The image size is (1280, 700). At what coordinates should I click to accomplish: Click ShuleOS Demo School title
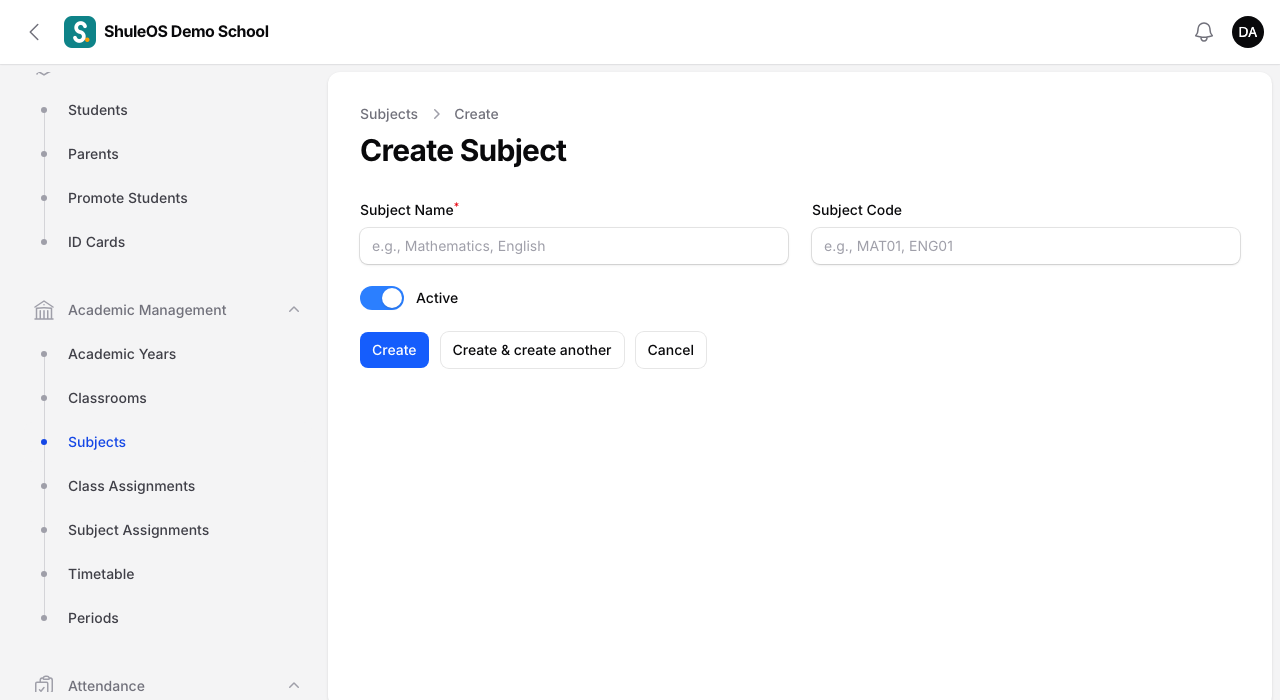point(186,32)
